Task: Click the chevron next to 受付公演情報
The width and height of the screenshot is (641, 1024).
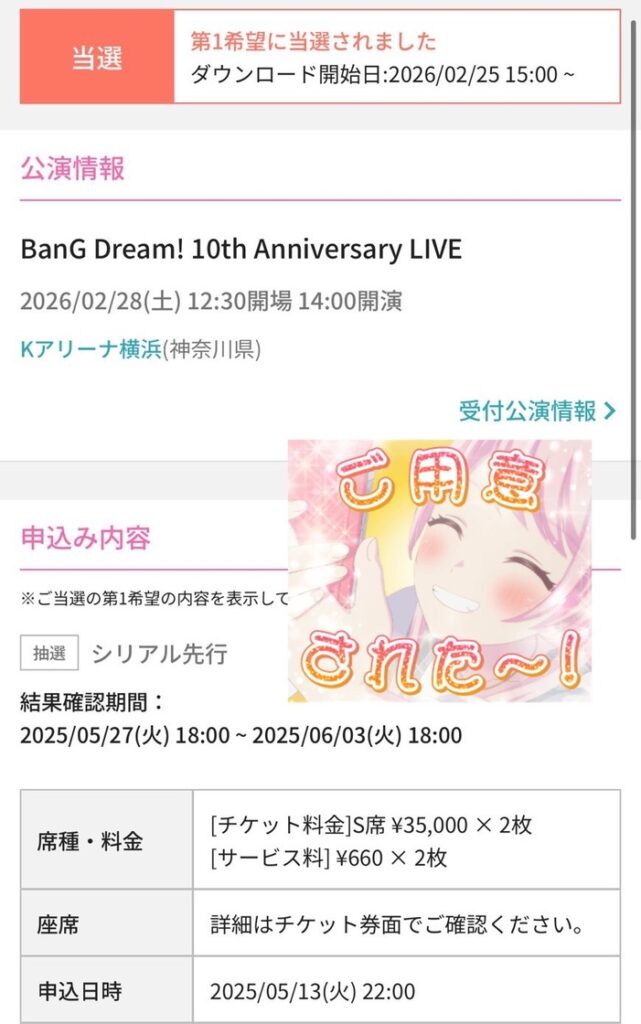Action: point(610,411)
